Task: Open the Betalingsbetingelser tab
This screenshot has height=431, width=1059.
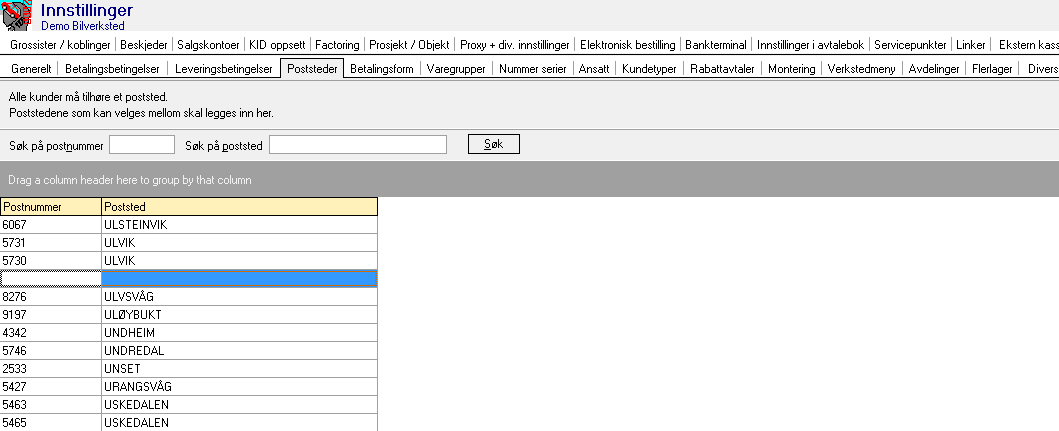Action: click(x=113, y=69)
